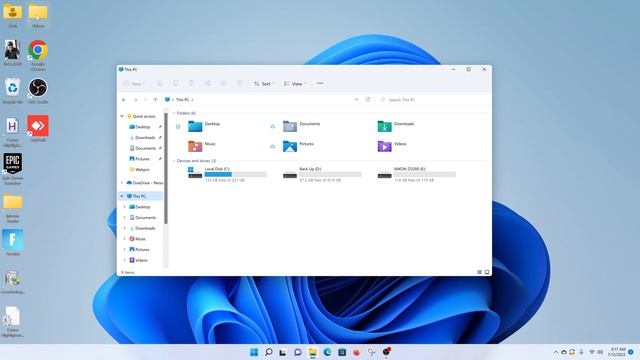Select Pictures under Quick access
640x360 pixels.
[x=142, y=159]
